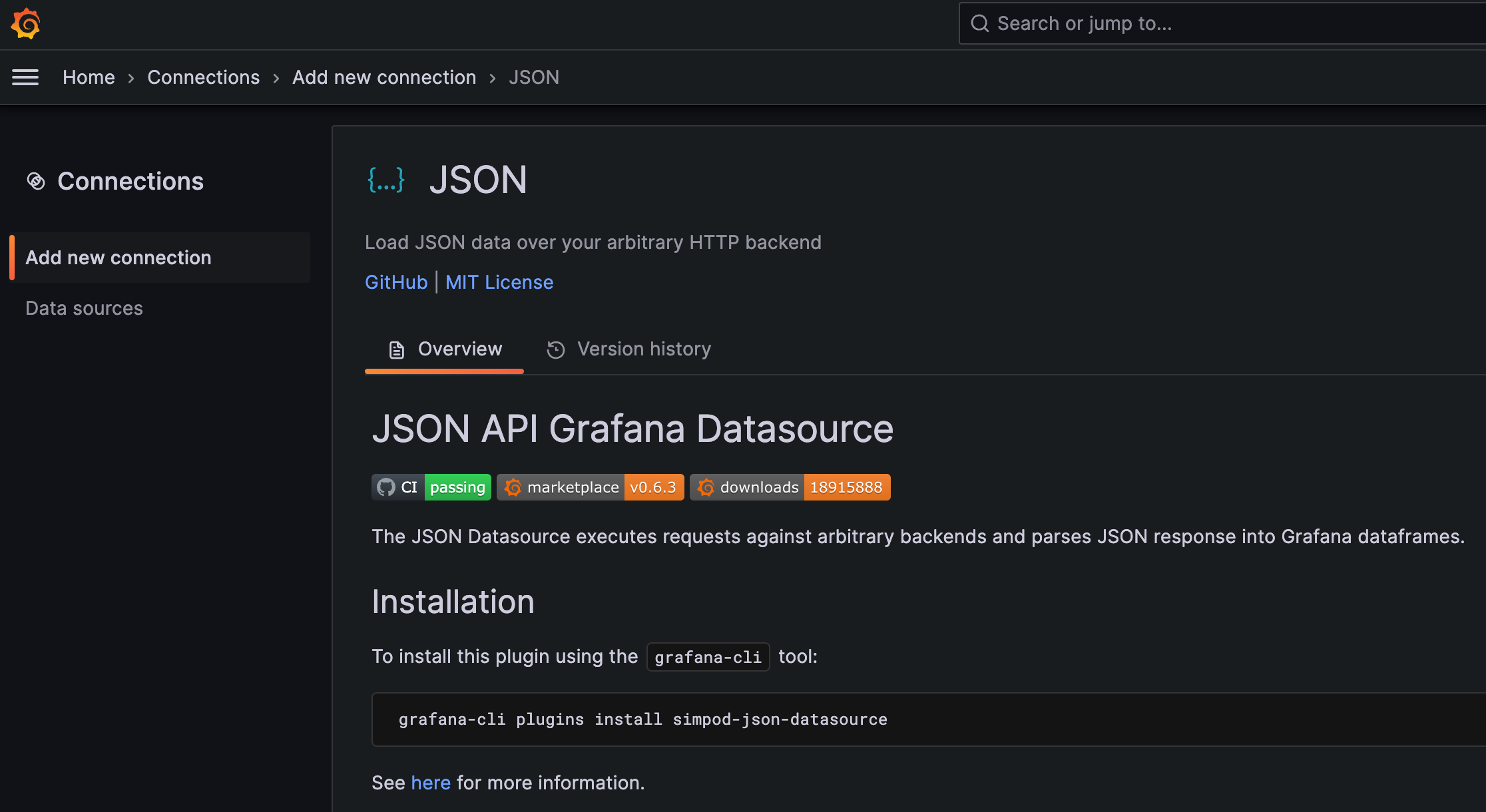Click the Connections section icon in sidebar
This screenshot has height=812, width=1486.
(36, 181)
